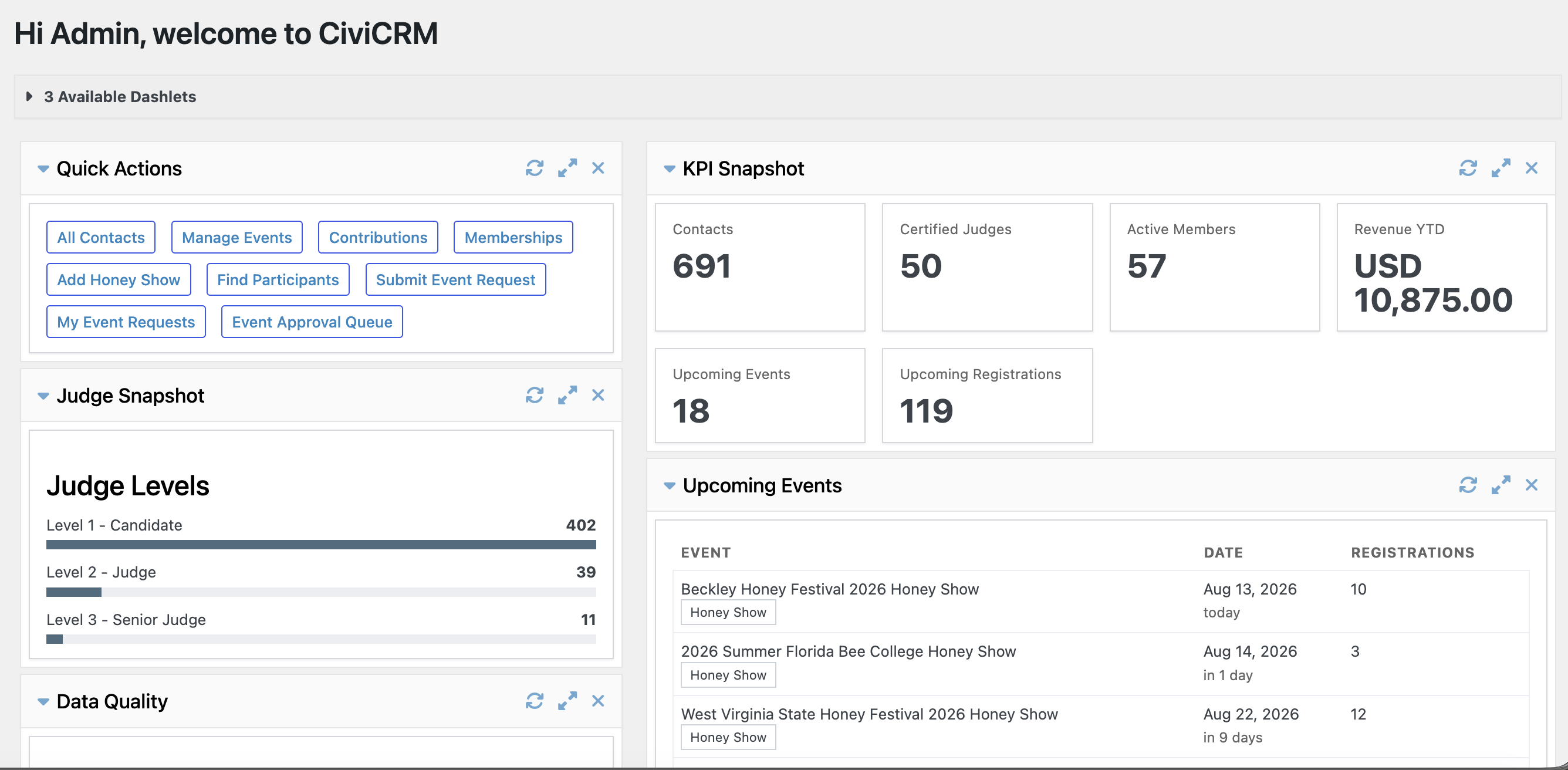Screen dimensions: 1568x770
Task: Click Honey Show tag under West Virginia event
Action: click(728, 737)
